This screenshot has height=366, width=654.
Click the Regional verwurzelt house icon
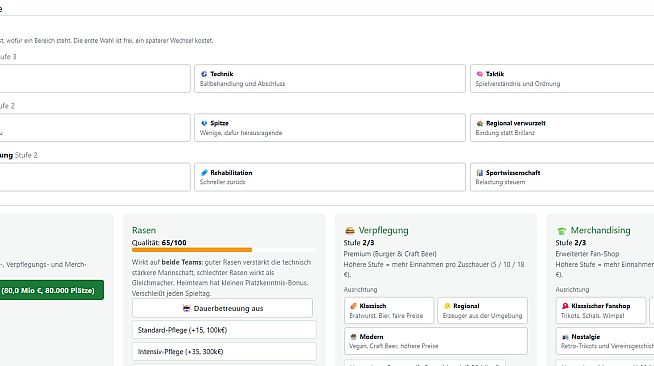click(480, 123)
